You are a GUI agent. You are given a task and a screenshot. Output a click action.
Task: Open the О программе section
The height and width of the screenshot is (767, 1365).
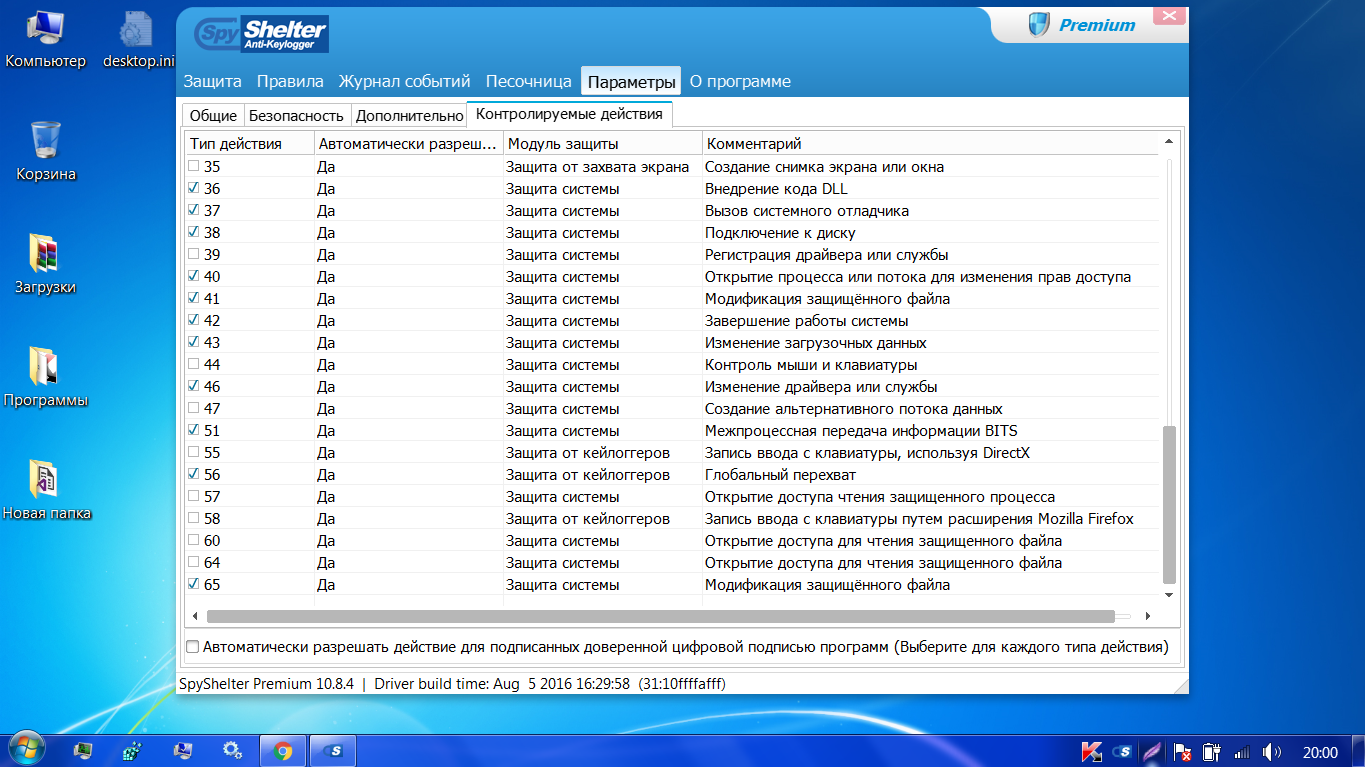pos(740,81)
